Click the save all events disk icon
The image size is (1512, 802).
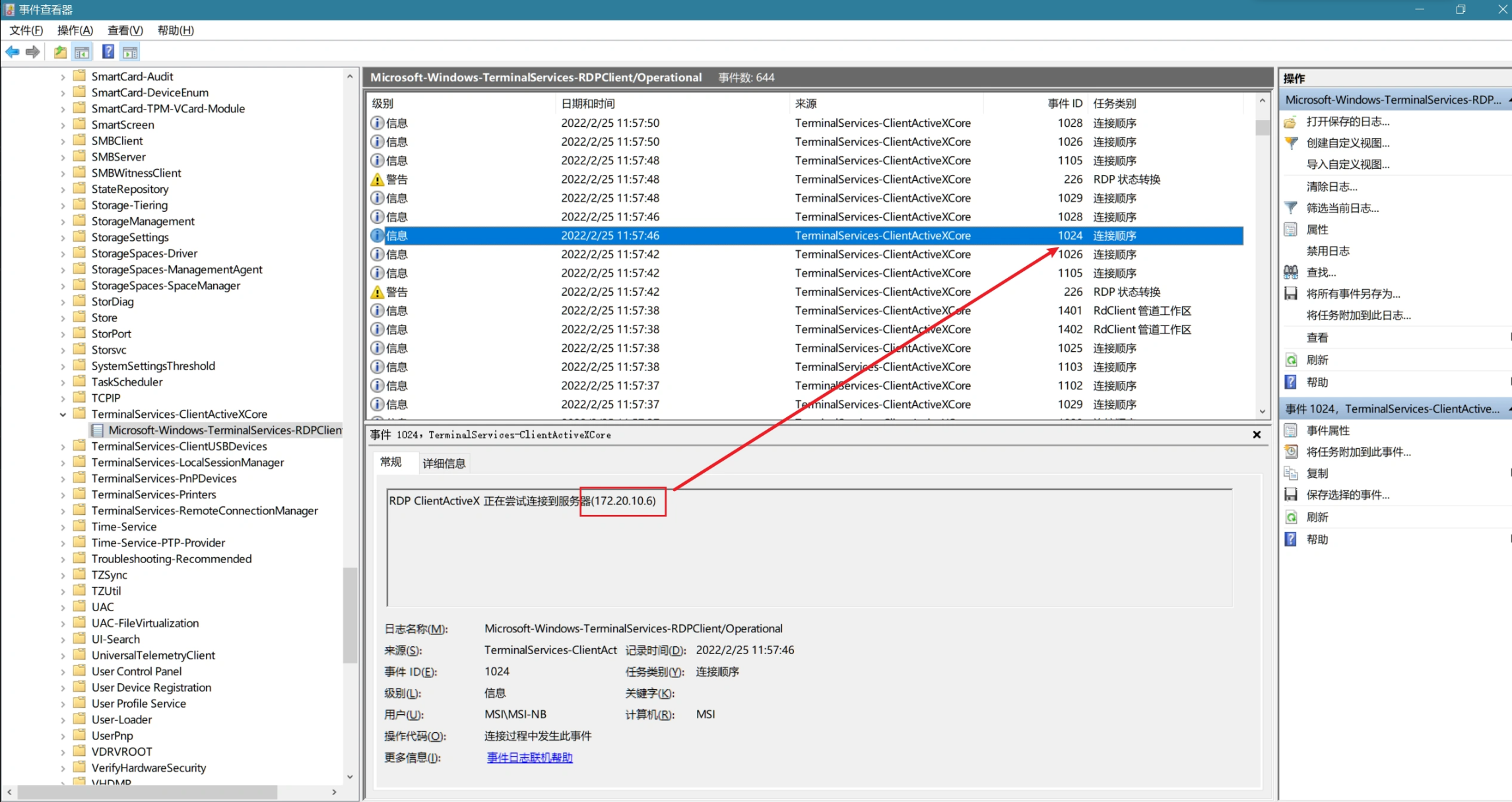pyautogui.click(x=1291, y=294)
